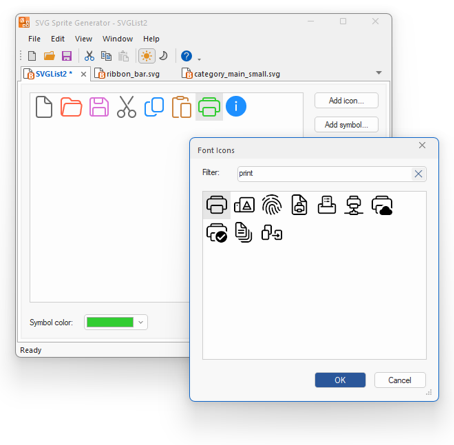Viewport: 454px width, 445px height.
Task: Select the blank document sprite icon
Action: 44,107
